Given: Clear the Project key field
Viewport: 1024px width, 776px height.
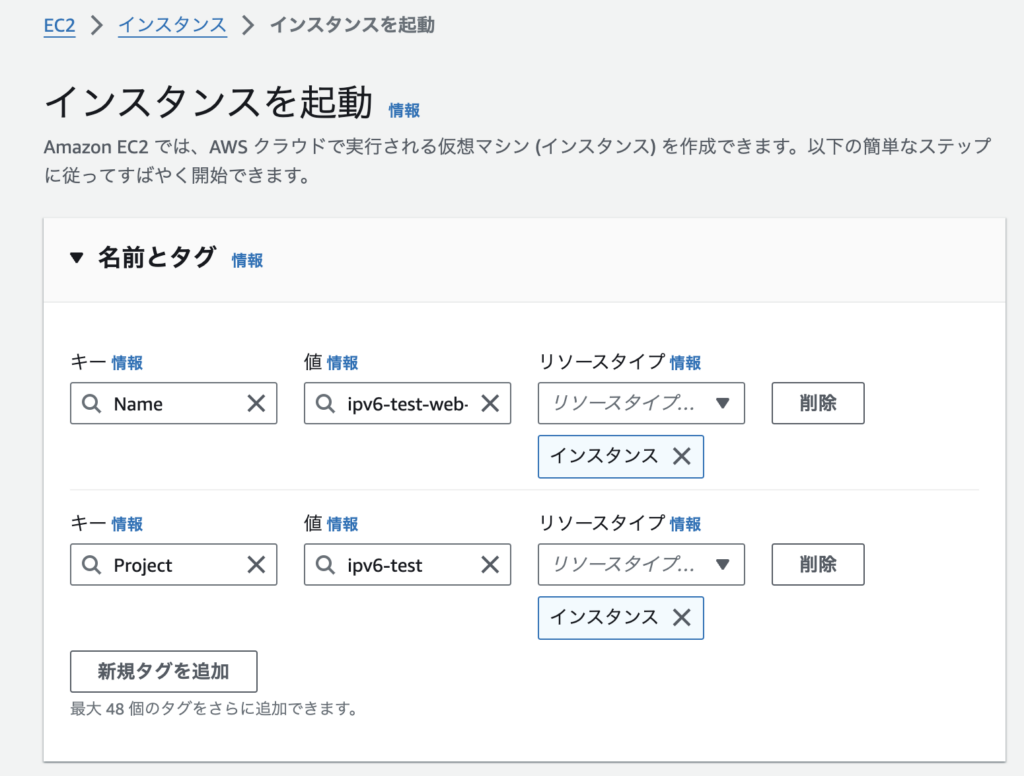Looking at the screenshot, I should [256, 565].
